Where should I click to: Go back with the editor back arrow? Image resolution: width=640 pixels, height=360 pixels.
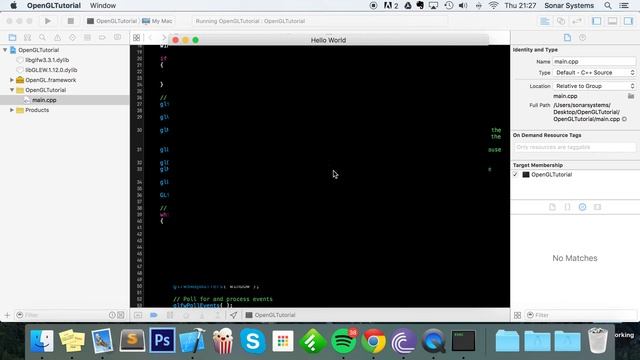pyautogui.click(x=151, y=38)
